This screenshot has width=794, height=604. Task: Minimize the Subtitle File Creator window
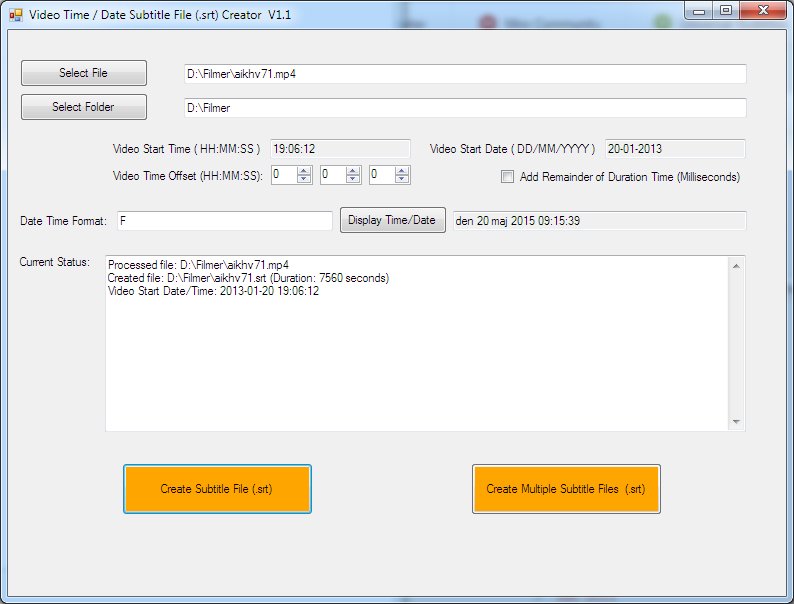[x=699, y=11]
